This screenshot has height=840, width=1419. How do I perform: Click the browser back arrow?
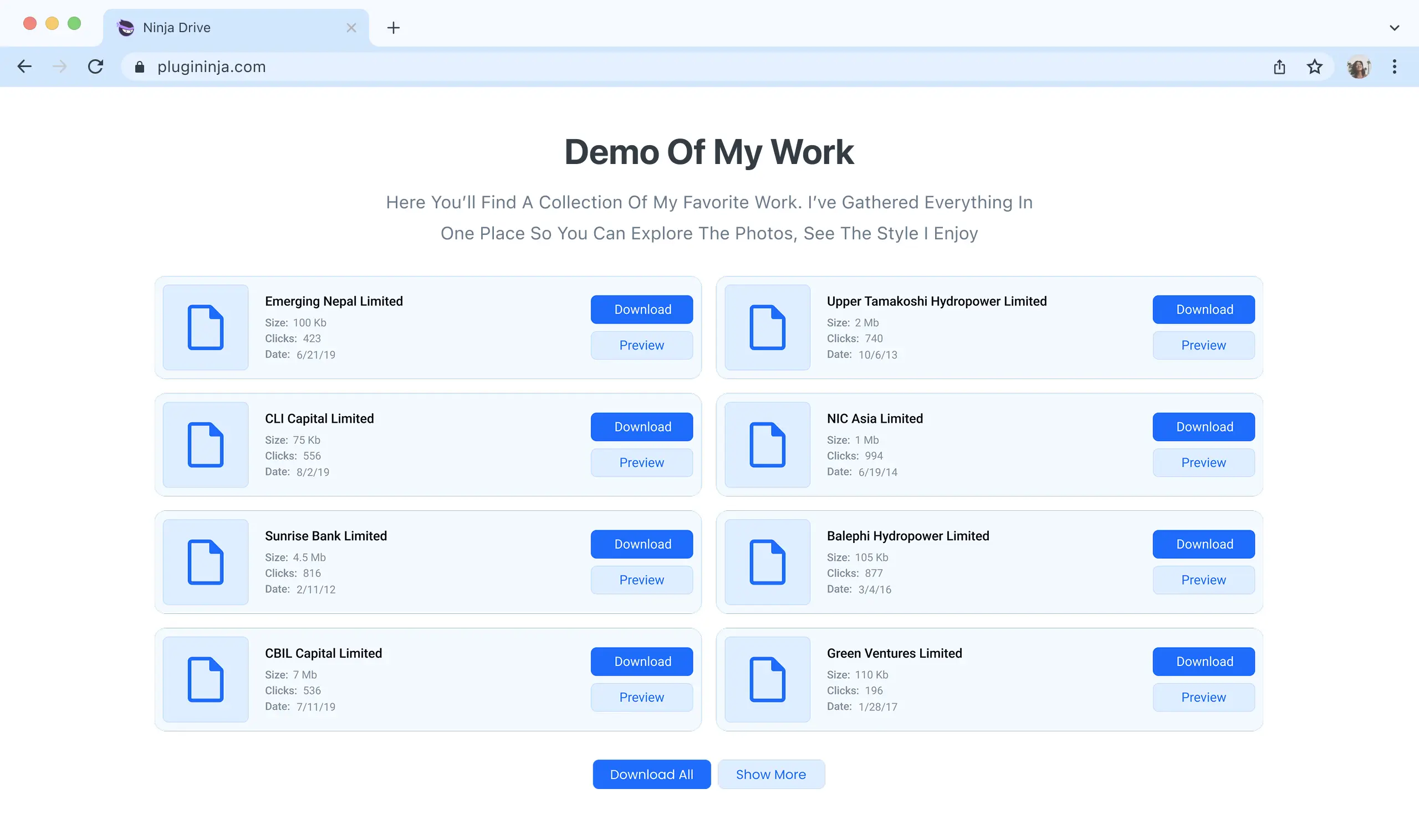24,67
